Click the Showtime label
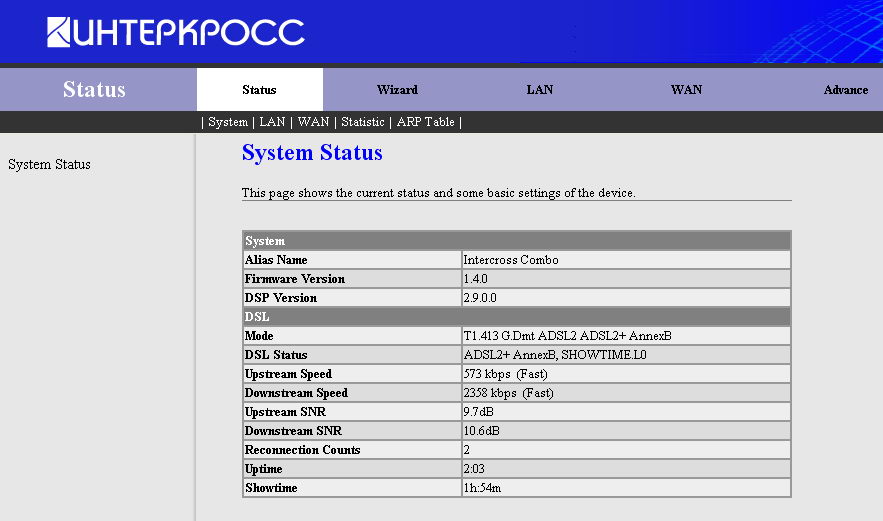The width and height of the screenshot is (883, 521). 271,488
